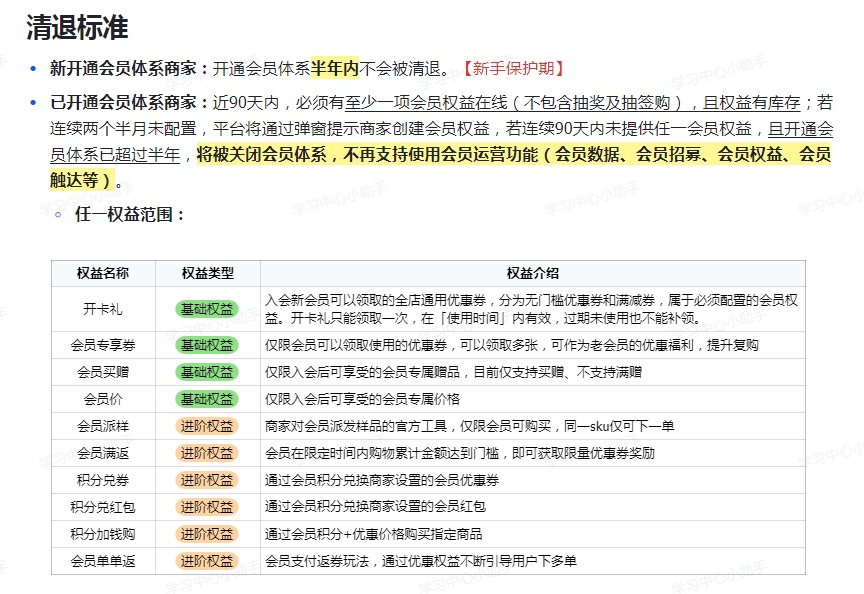The width and height of the screenshot is (864, 594).
Task: Select the 会员满返 table cell
Action: point(103,453)
